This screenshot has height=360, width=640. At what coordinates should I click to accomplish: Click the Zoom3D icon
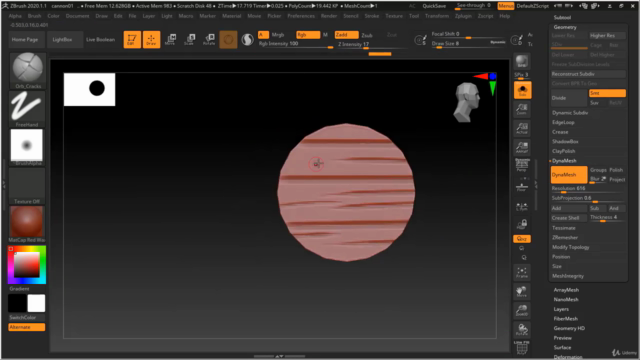[522, 311]
